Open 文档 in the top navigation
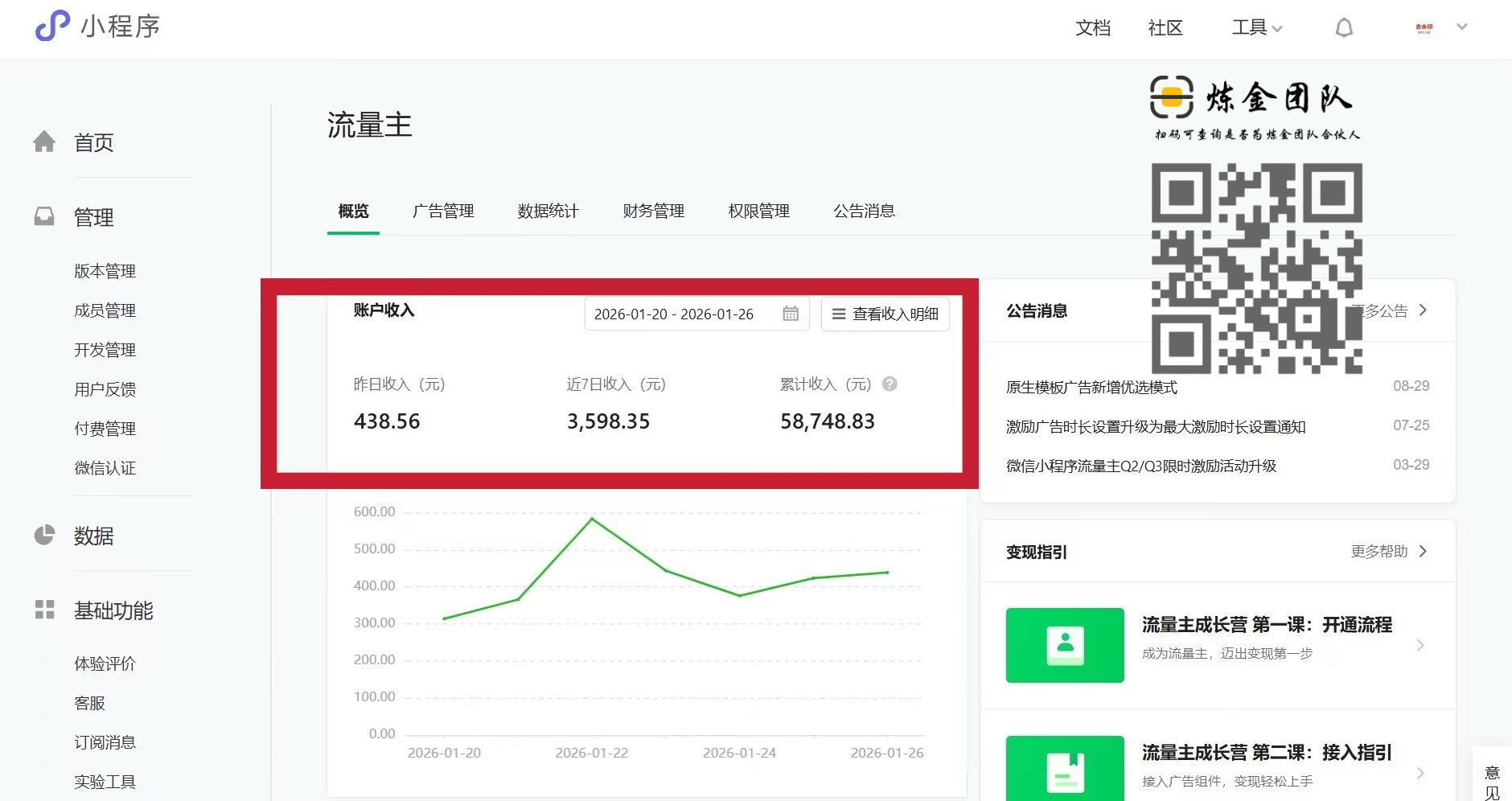 [x=1092, y=28]
